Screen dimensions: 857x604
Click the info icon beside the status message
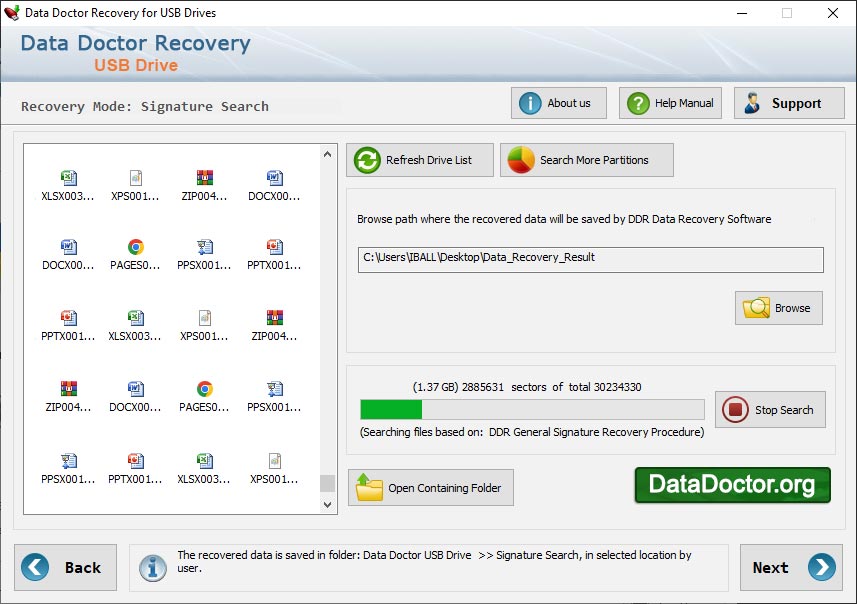coord(152,567)
